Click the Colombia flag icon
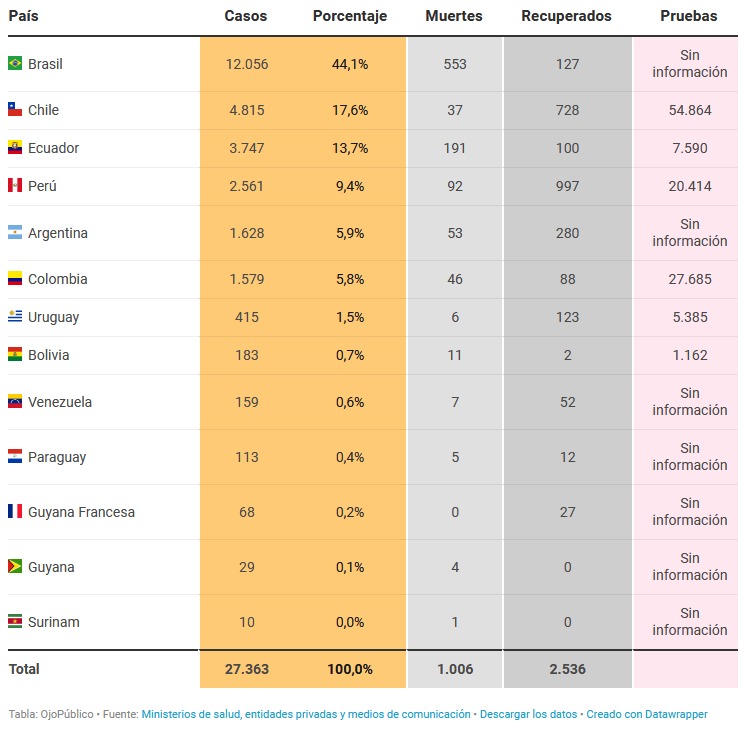The height and width of the screenshot is (732, 744). point(15,279)
